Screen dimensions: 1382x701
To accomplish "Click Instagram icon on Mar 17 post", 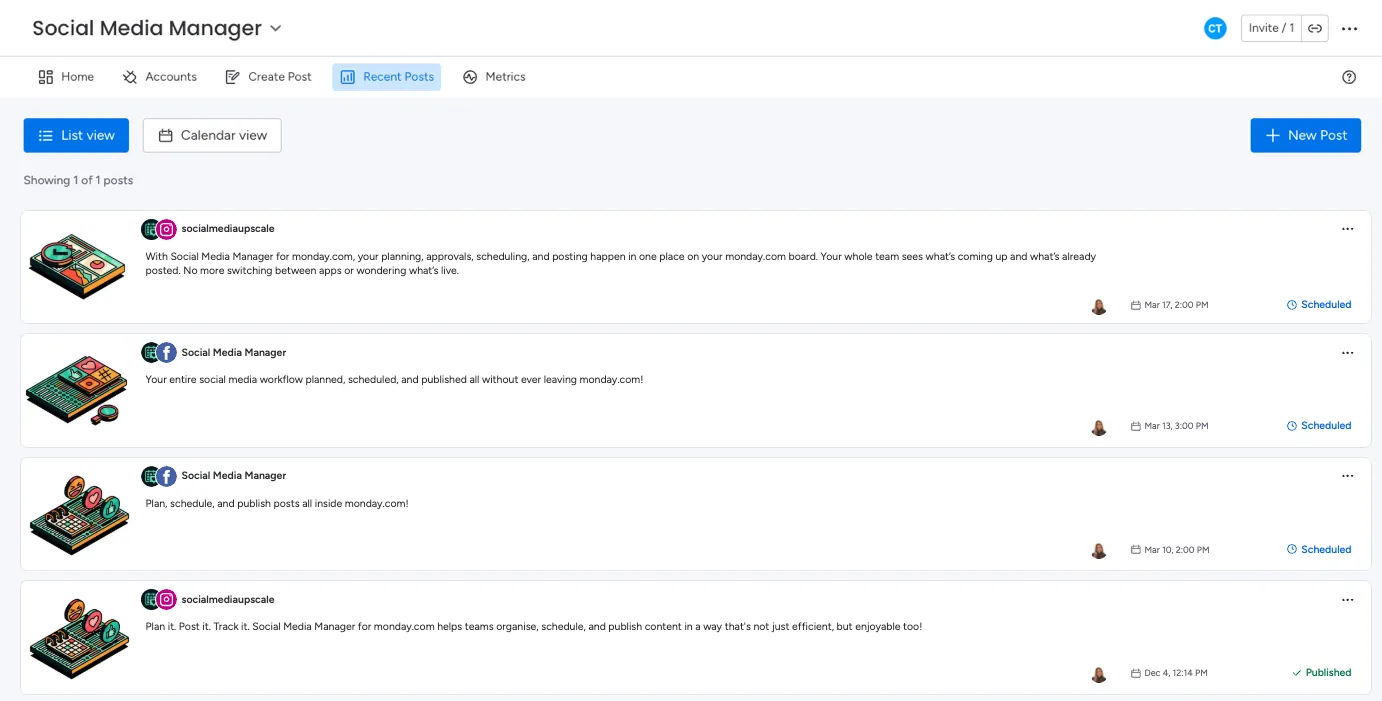I will pos(167,229).
